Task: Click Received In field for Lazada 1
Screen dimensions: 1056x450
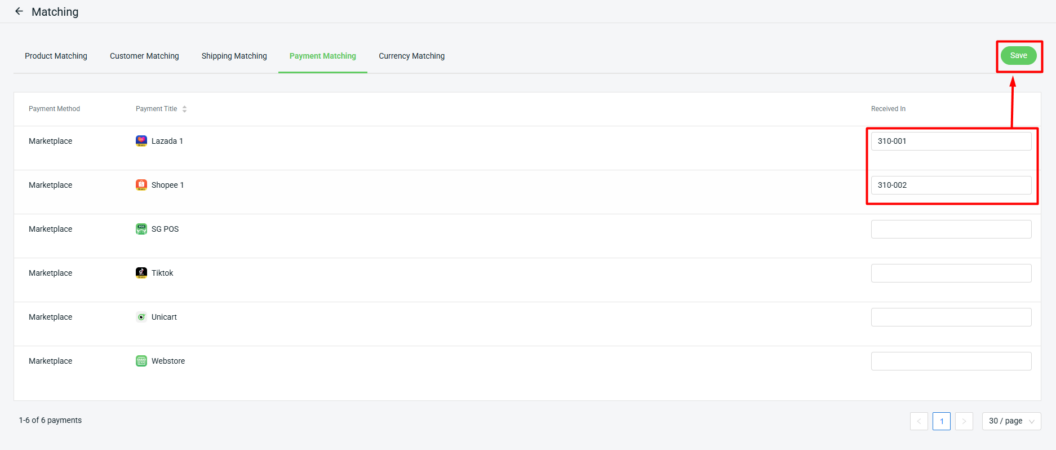Action: [x=950, y=141]
